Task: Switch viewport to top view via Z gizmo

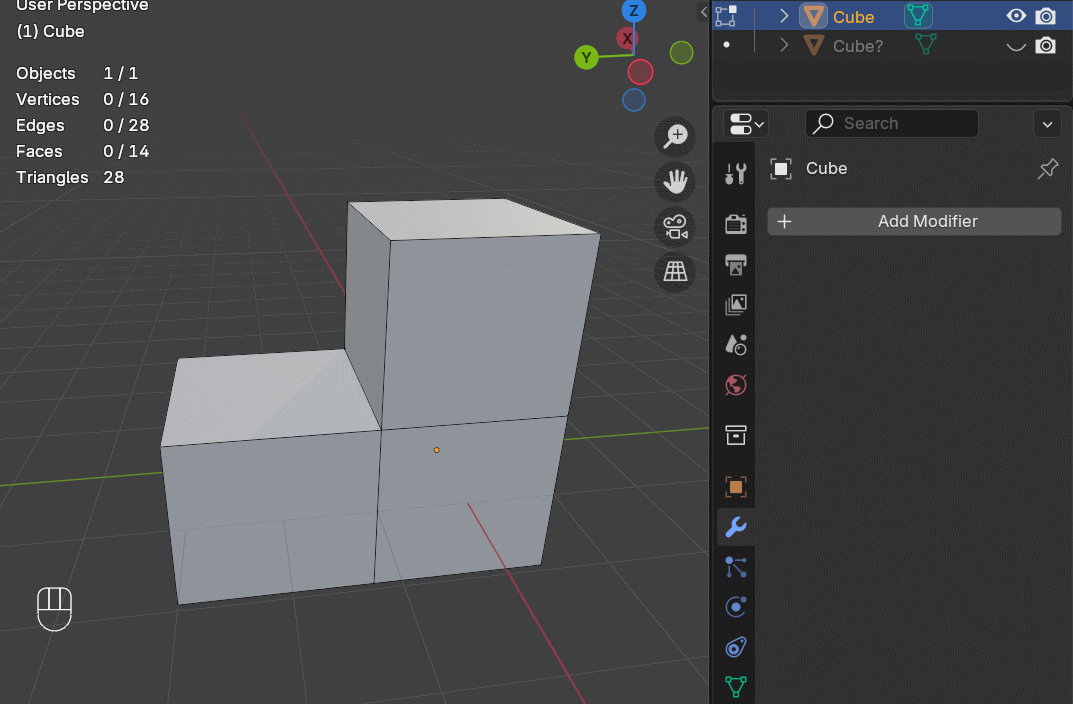Action: (634, 10)
